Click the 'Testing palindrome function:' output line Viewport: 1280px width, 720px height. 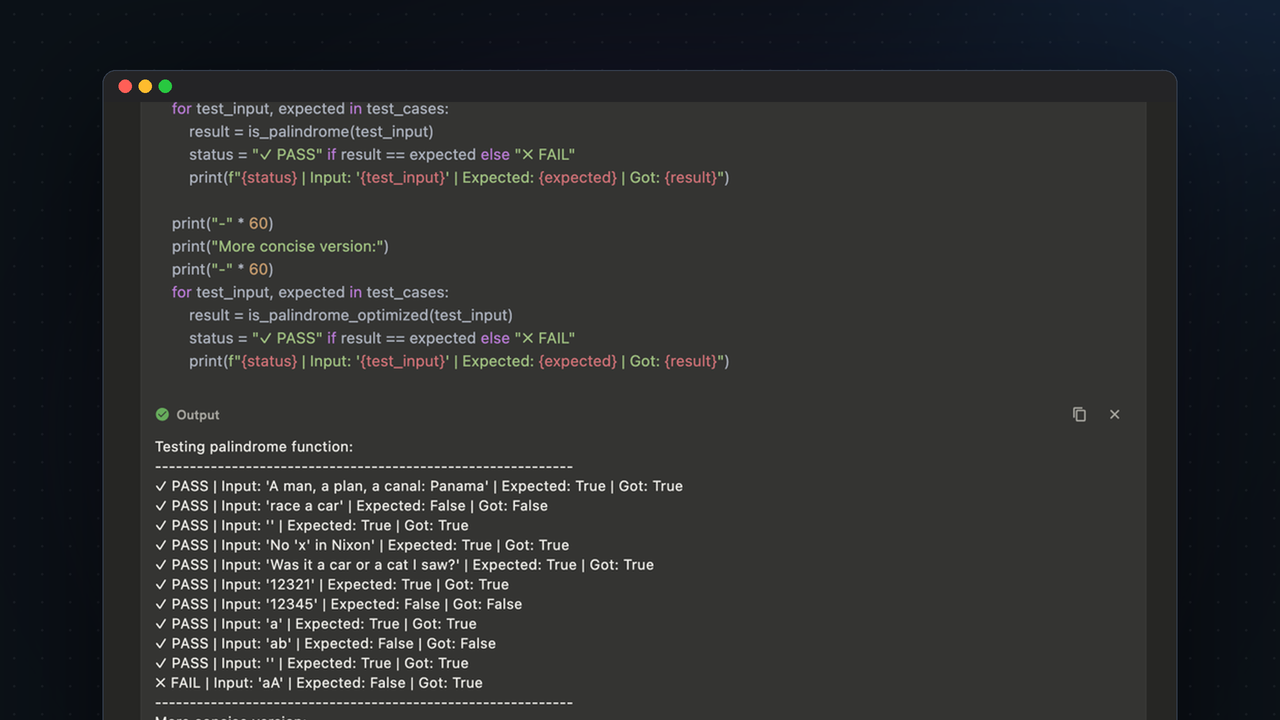tap(254, 447)
